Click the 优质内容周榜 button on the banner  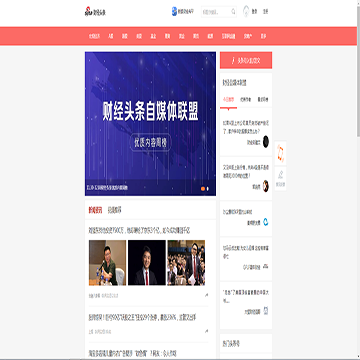150,143
